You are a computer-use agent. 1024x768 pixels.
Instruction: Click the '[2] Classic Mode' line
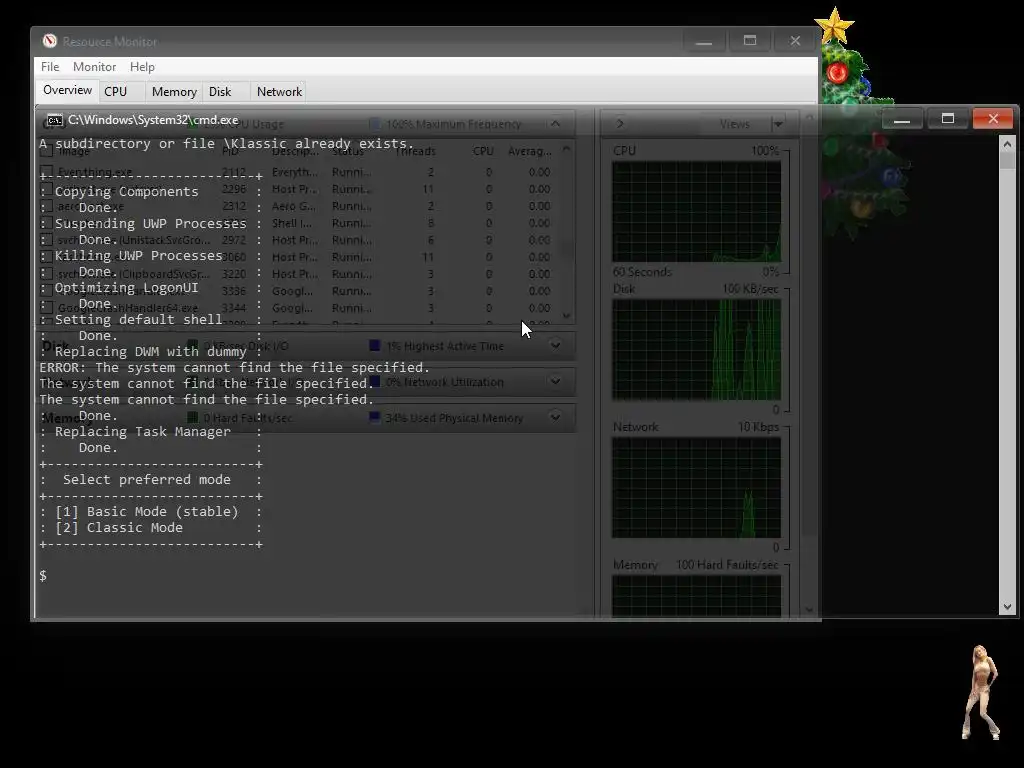119,528
